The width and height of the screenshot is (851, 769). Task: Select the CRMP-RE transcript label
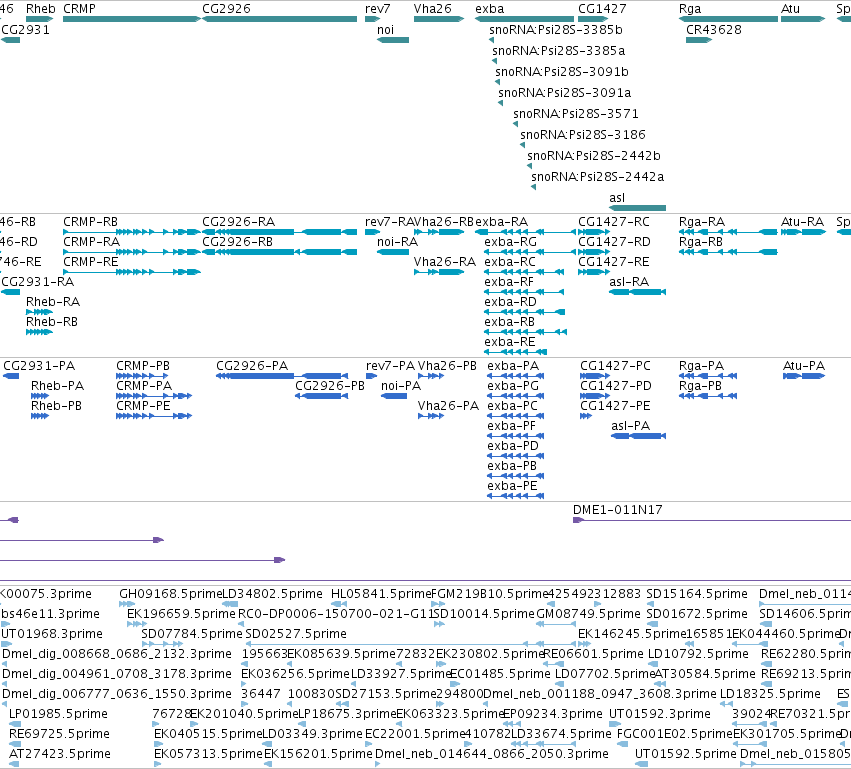point(90,262)
